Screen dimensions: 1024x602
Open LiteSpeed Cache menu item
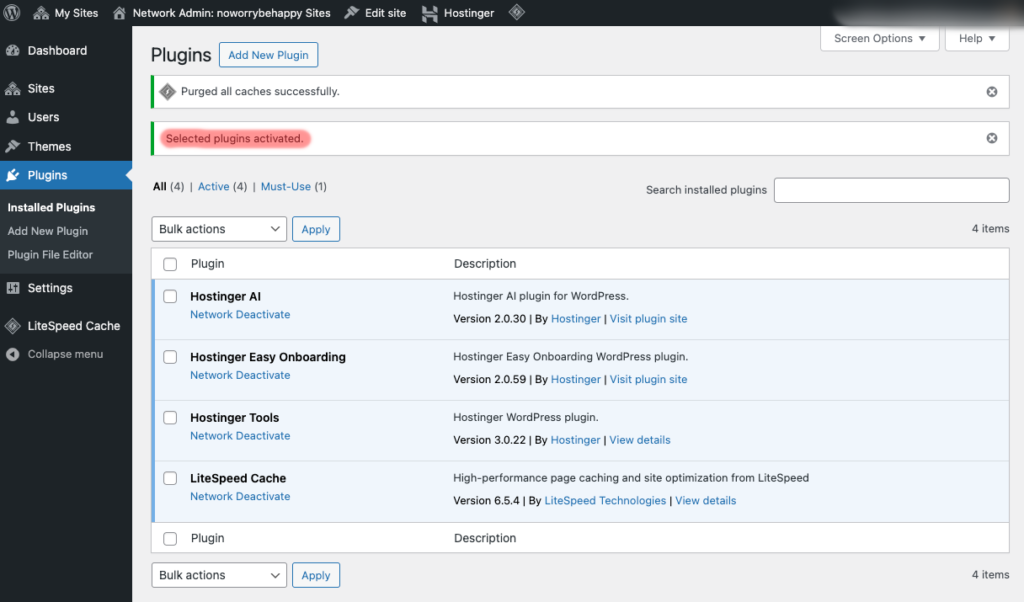click(74, 326)
